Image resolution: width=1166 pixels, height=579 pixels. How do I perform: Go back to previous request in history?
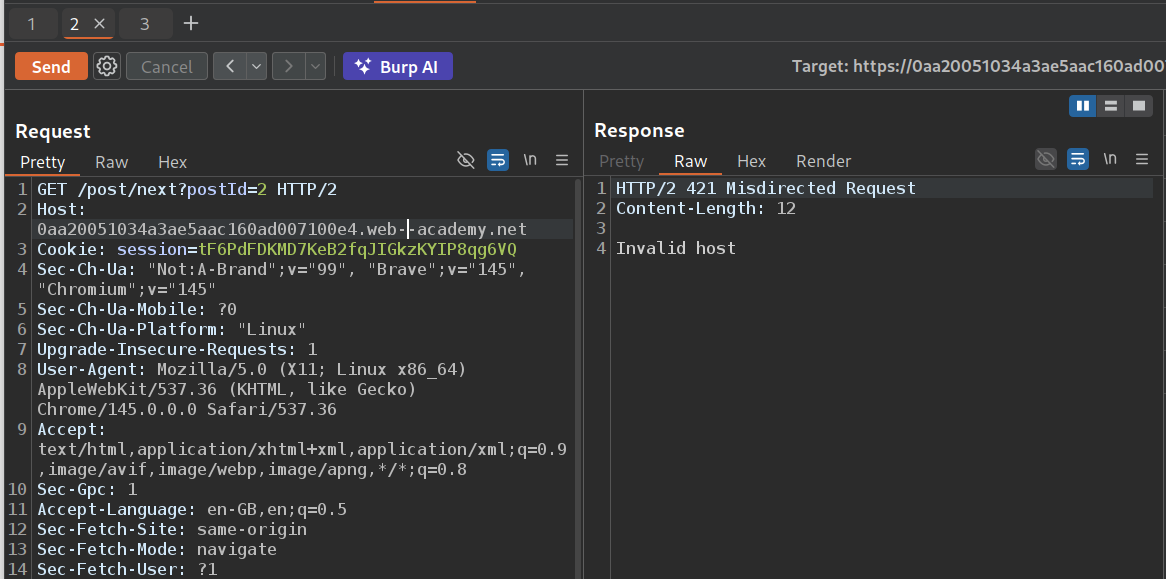(x=230, y=67)
